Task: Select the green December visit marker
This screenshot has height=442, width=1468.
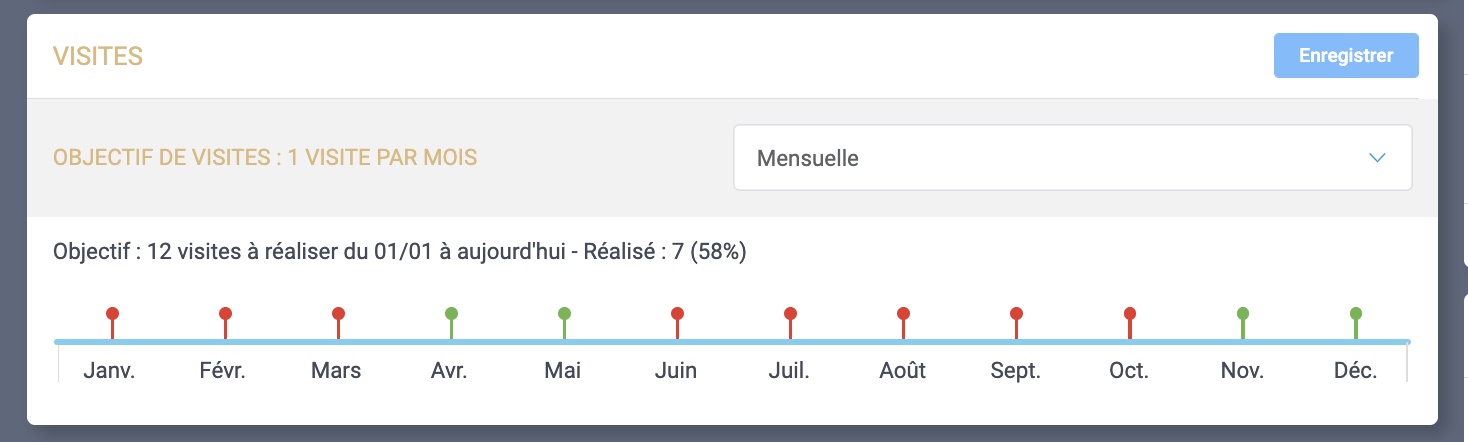Action: coord(1356,314)
